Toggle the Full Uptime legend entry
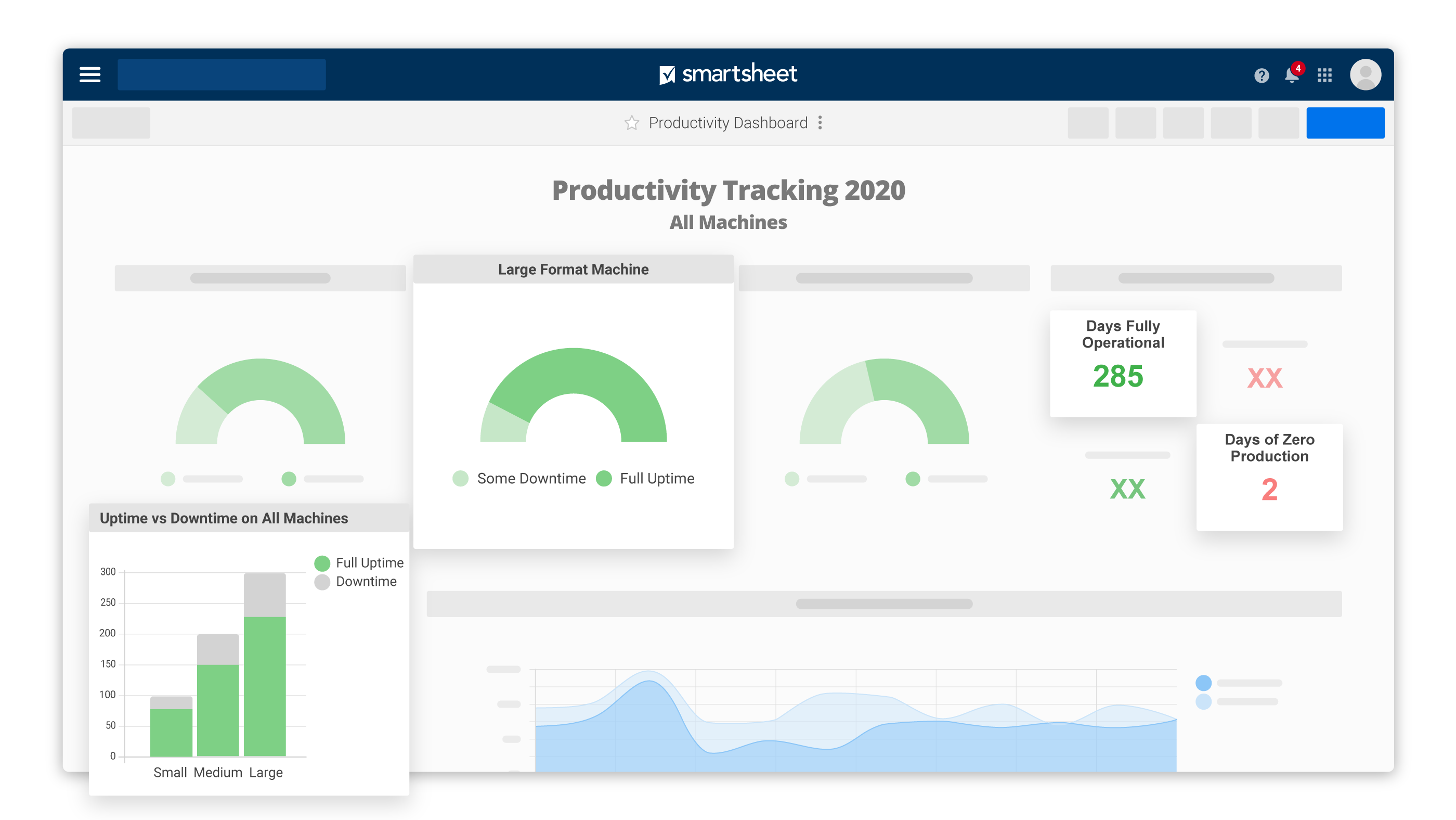 (x=645, y=478)
